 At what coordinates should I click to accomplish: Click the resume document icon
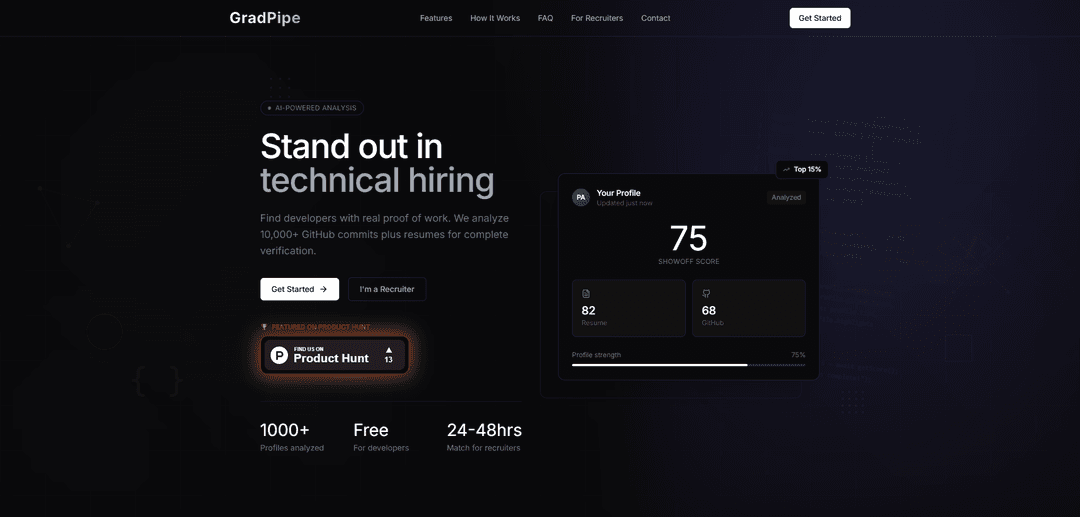click(x=586, y=294)
